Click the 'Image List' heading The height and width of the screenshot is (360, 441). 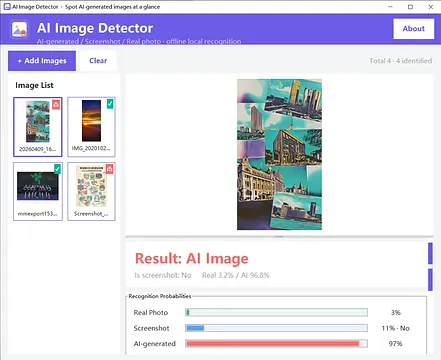point(34,85)
